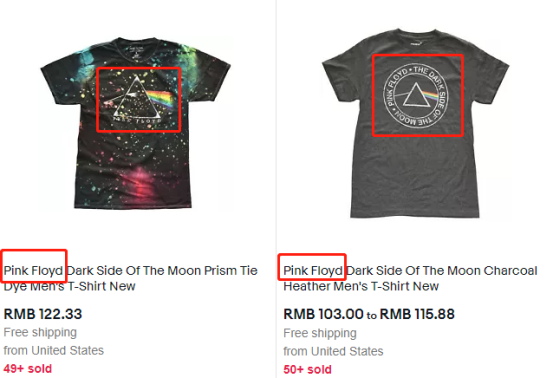
Task: Click 'Free shipping' under the RMB 122.33 listing
Action: tap(40, 332)
